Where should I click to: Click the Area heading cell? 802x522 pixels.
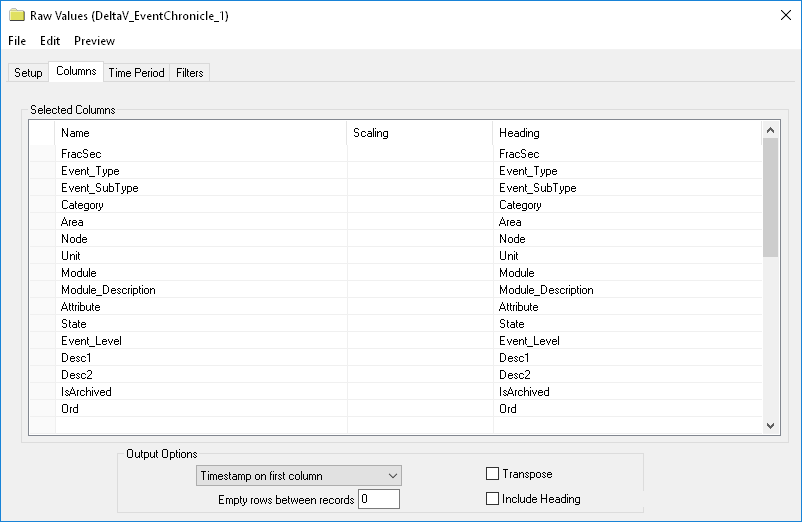coord(628,221)
